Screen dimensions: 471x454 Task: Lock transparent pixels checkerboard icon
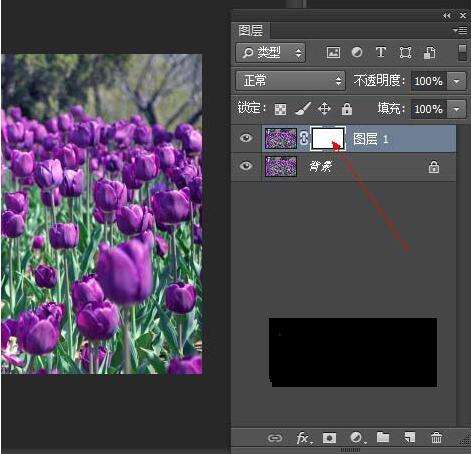[x=280, y=109]
